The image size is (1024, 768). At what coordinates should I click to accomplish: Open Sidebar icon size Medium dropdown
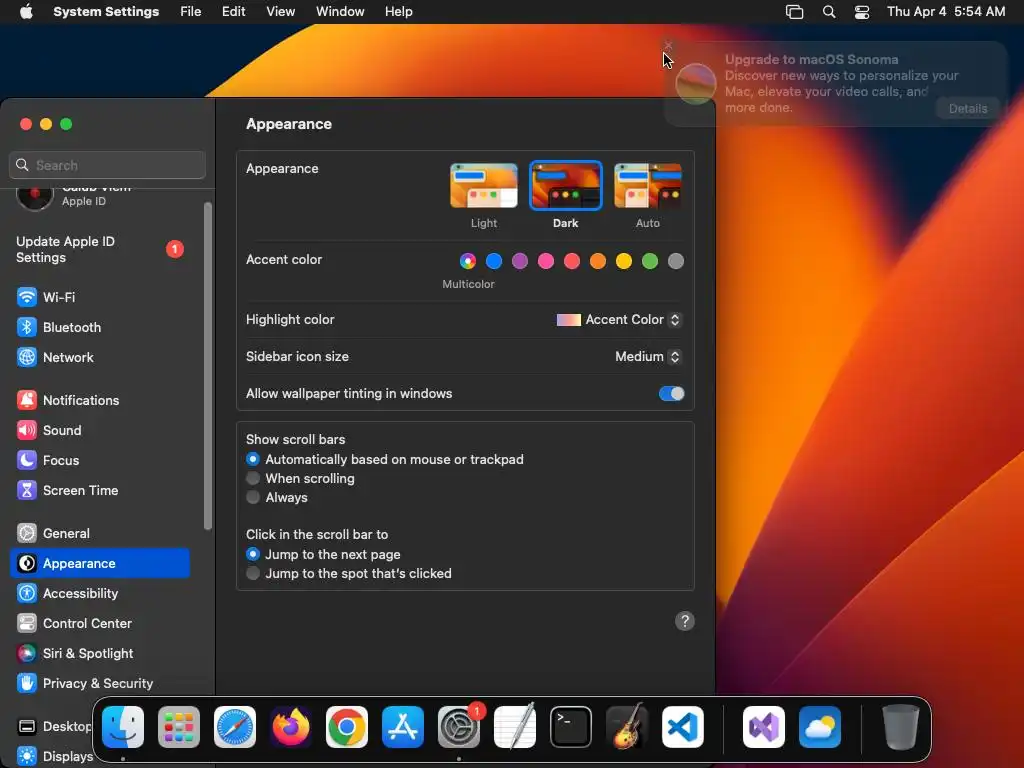click(648, 357)
